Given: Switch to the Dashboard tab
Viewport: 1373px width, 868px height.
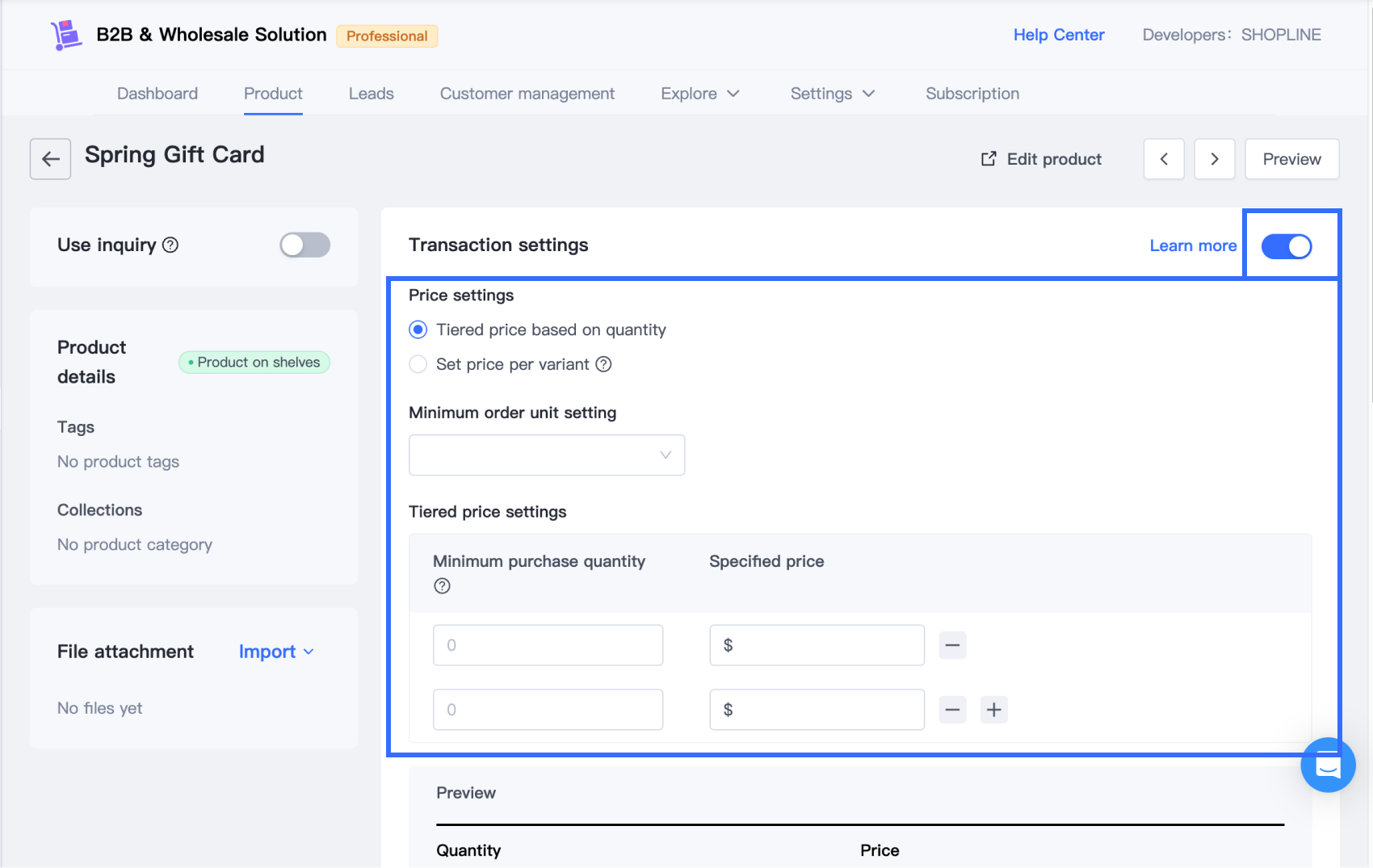Looking at the screenshot, I should click(x=157, y=94).
